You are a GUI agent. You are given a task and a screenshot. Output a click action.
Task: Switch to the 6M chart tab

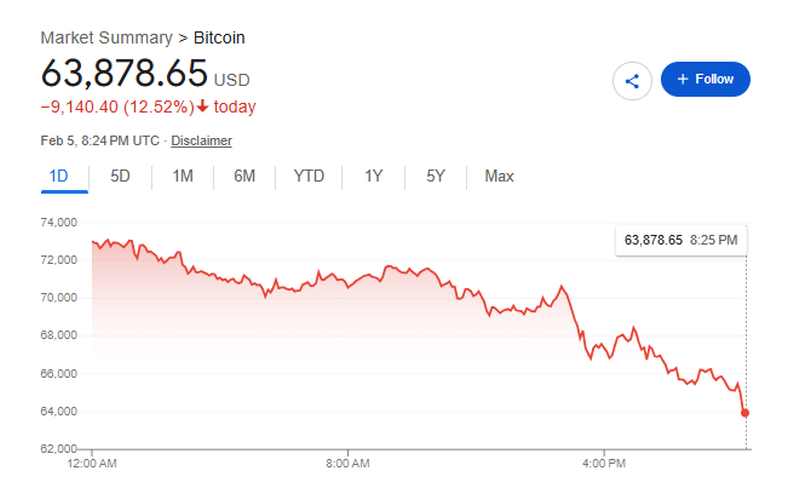[244, 177]
